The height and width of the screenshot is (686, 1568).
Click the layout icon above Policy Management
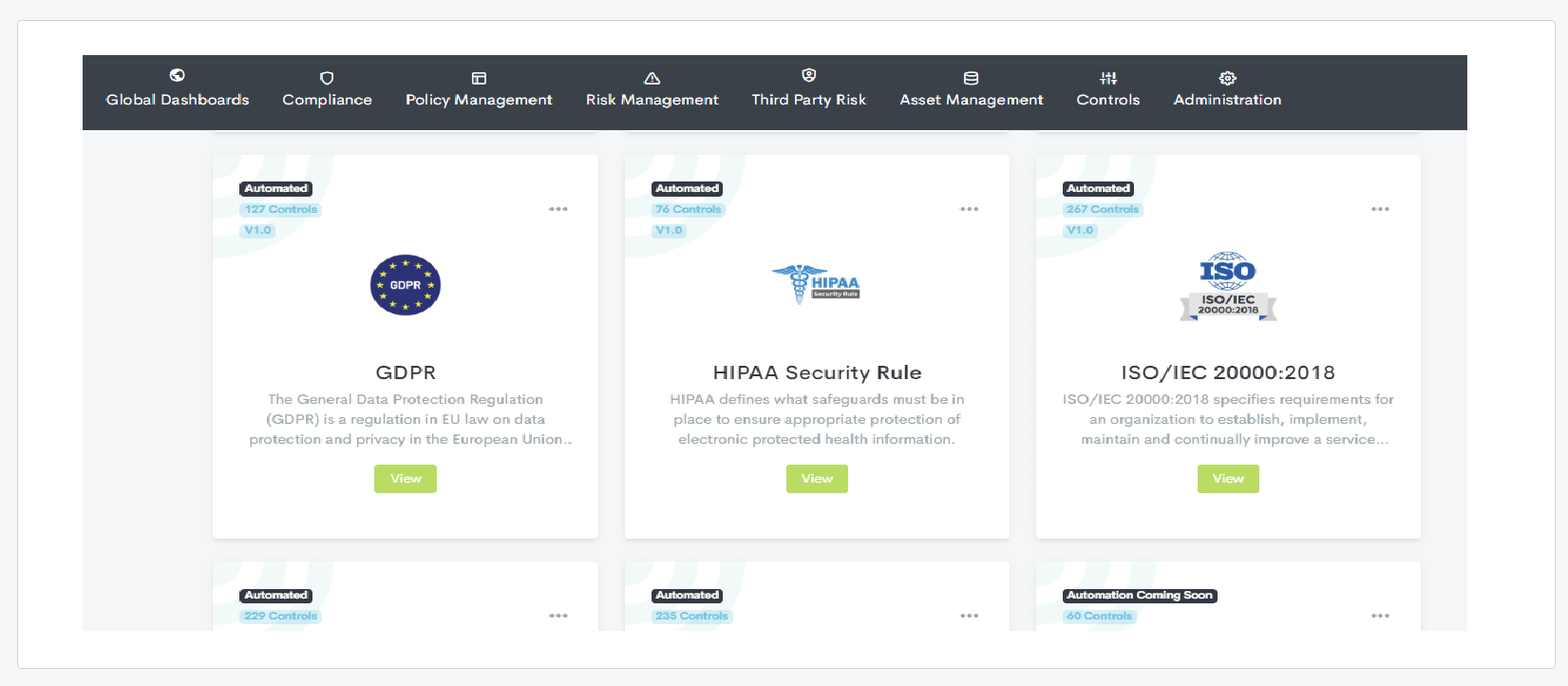(x=479, y=78)
